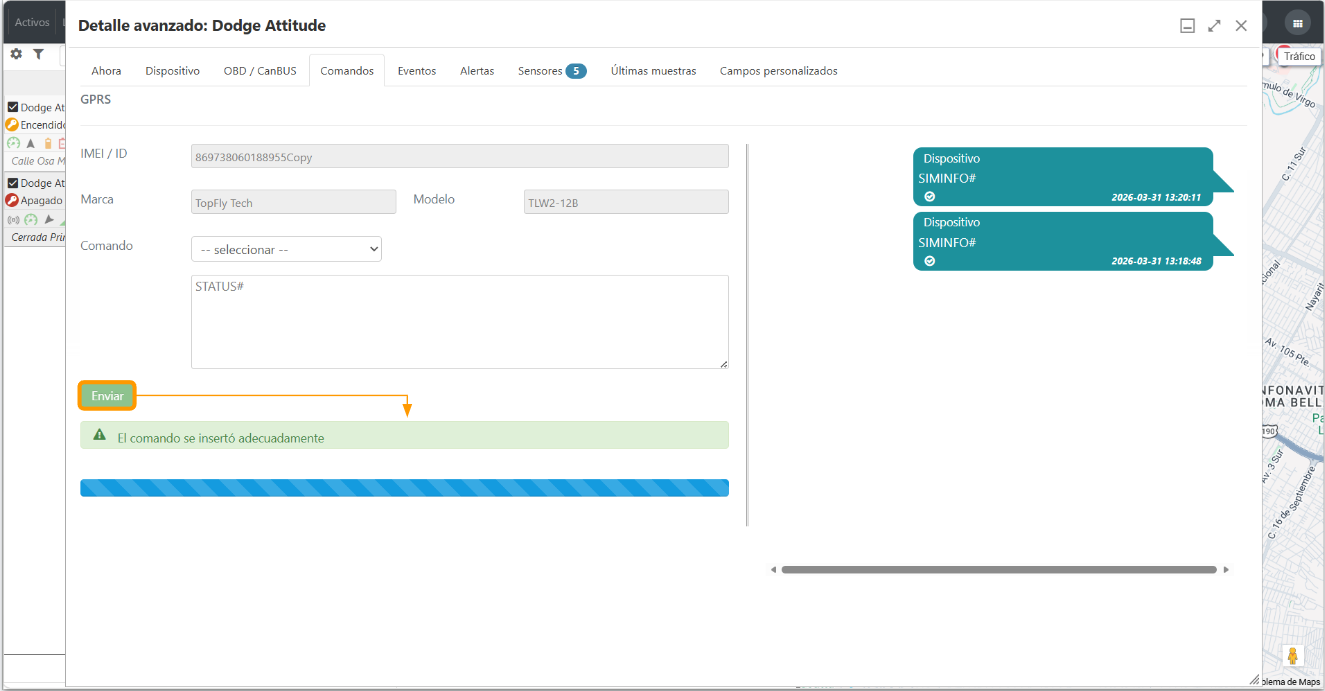The height and width of the screenshot is (691, 1325).
Task: Click the orange key icon beside Encendido
Action: click(12, 125)
